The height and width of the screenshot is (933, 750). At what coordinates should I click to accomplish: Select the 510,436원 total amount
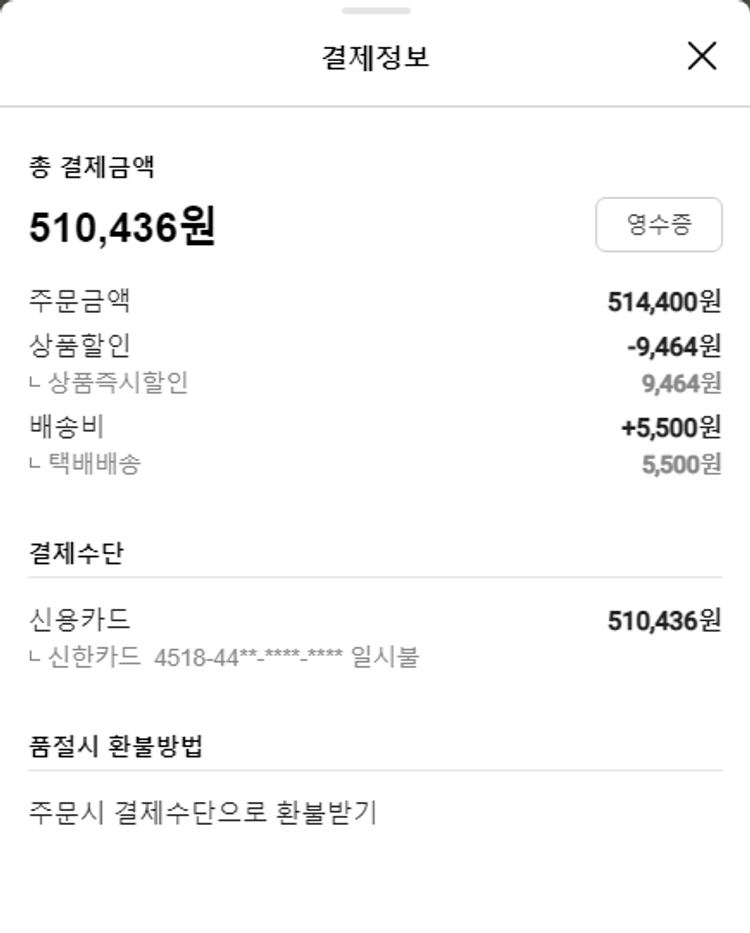point(122,227)
